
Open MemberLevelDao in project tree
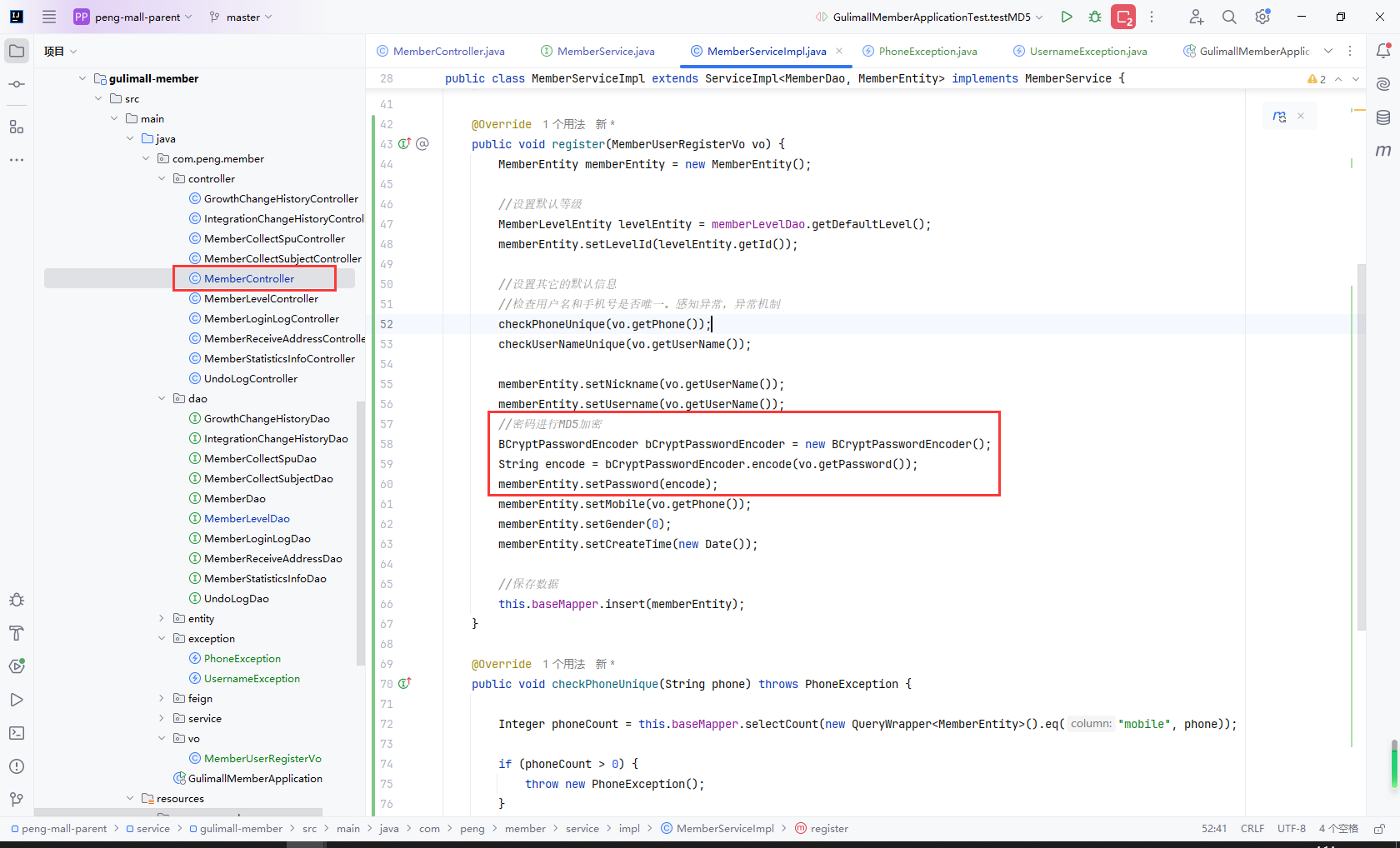[247, 518]
